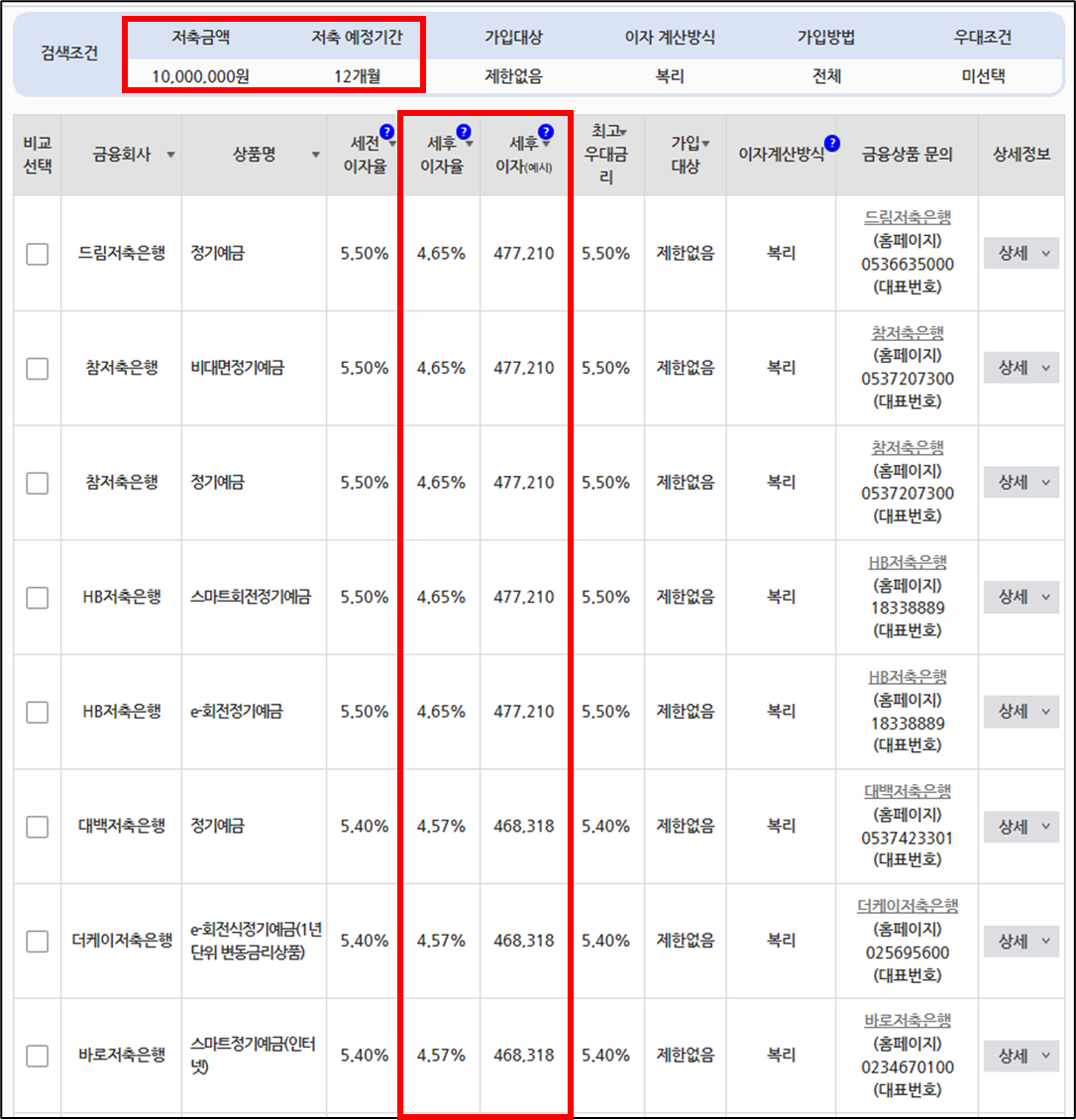Select product name 스마트정기예금(인터넷)

coord(253,1055)
